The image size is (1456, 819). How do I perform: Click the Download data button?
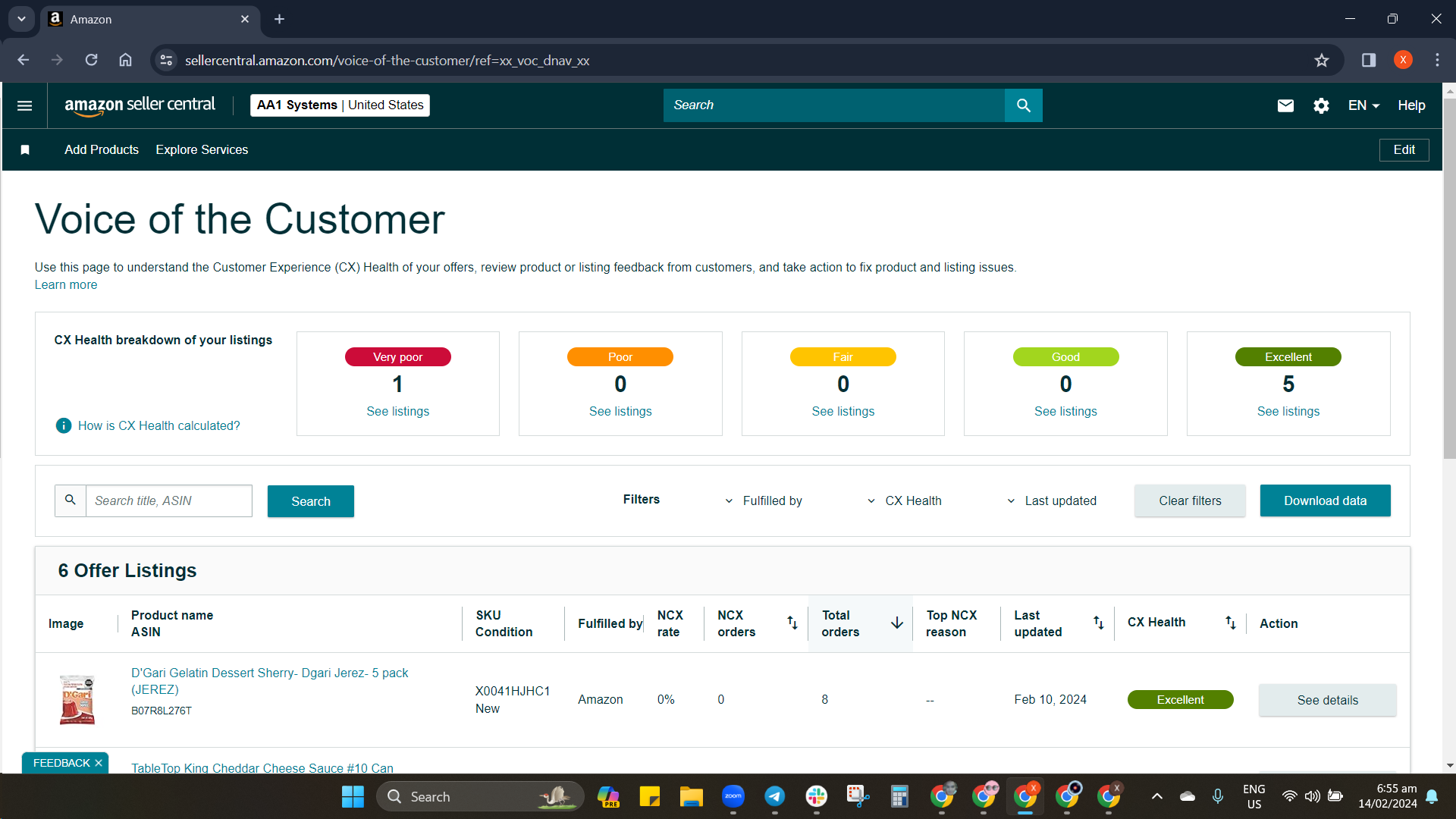[1325, 500]
